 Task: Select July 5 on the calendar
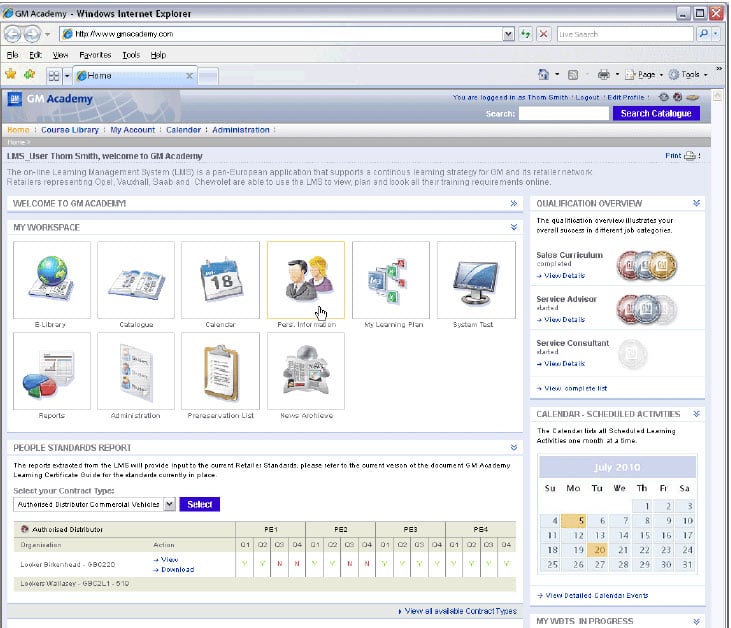tap(573, 520)
